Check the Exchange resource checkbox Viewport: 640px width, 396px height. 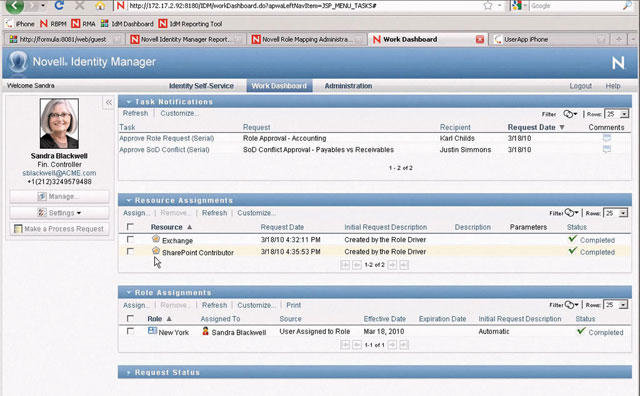130,239
